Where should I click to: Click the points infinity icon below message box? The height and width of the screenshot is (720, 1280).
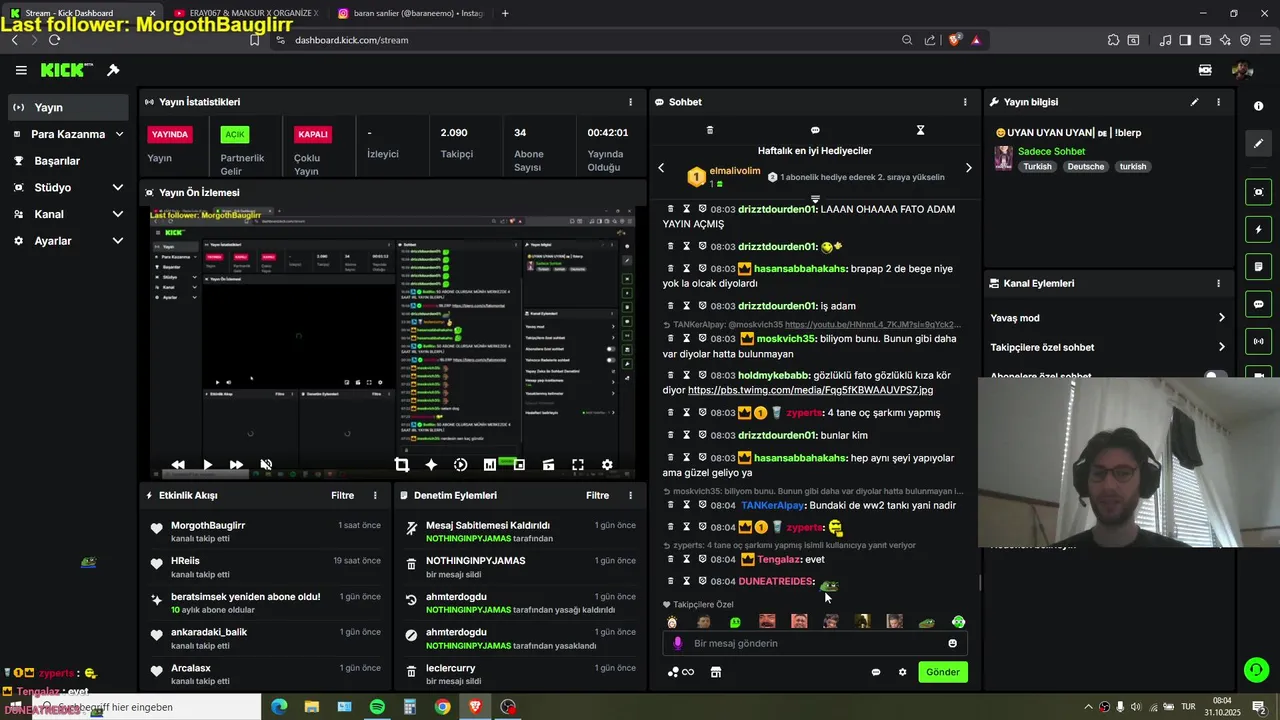681,672
